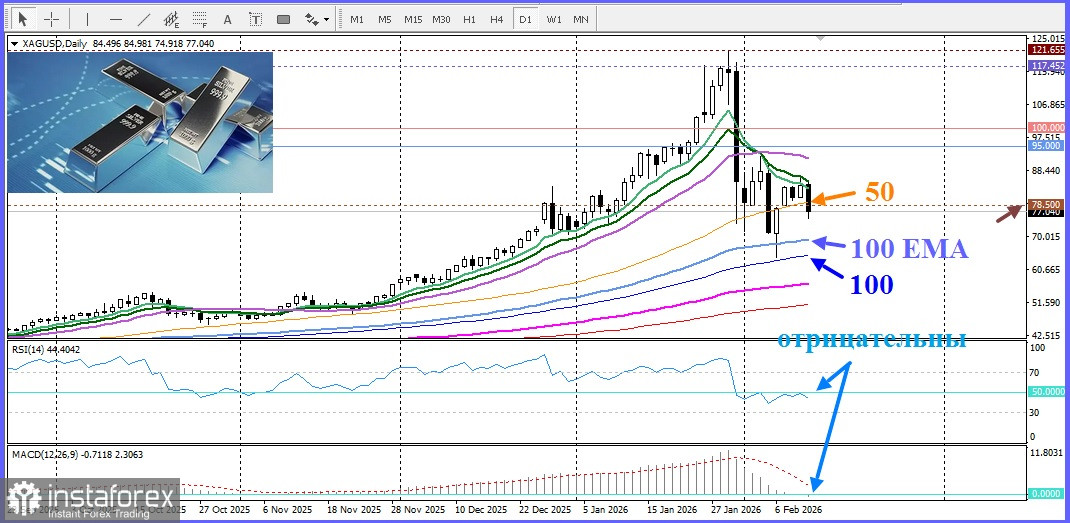Click the 18 Nov 2025 date label
Screen dimensions: 1070x523
[x=356, y=509]
